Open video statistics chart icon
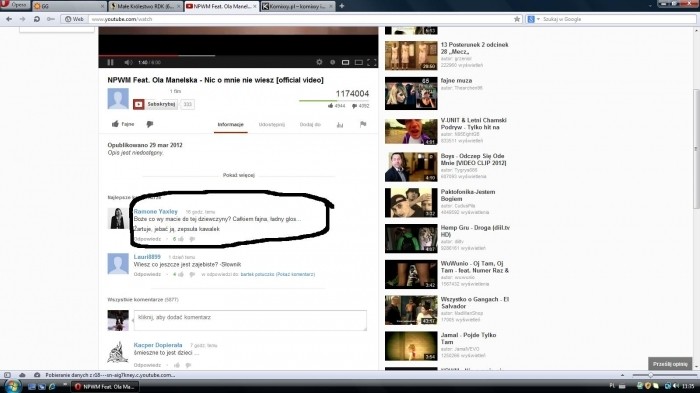The width and height of the screenshot is (700, 393). pos(340,125)
